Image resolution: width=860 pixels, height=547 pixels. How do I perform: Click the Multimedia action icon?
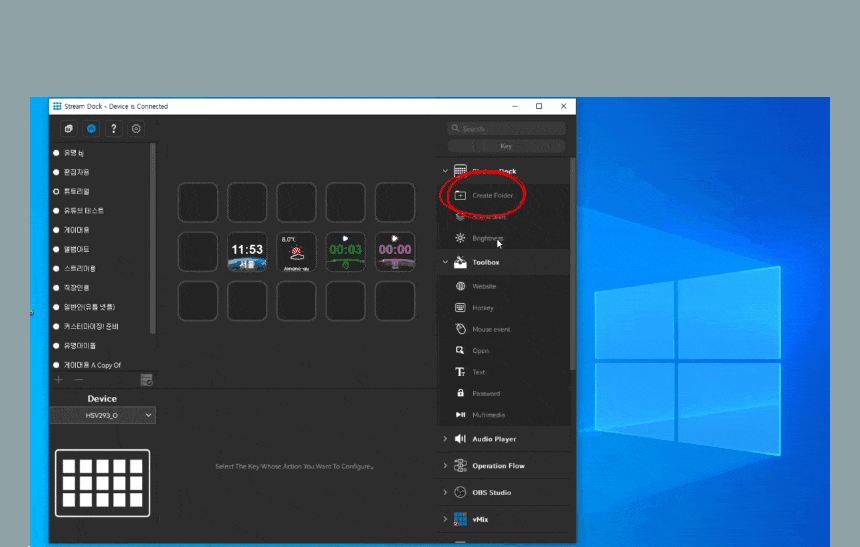[460, 415]
